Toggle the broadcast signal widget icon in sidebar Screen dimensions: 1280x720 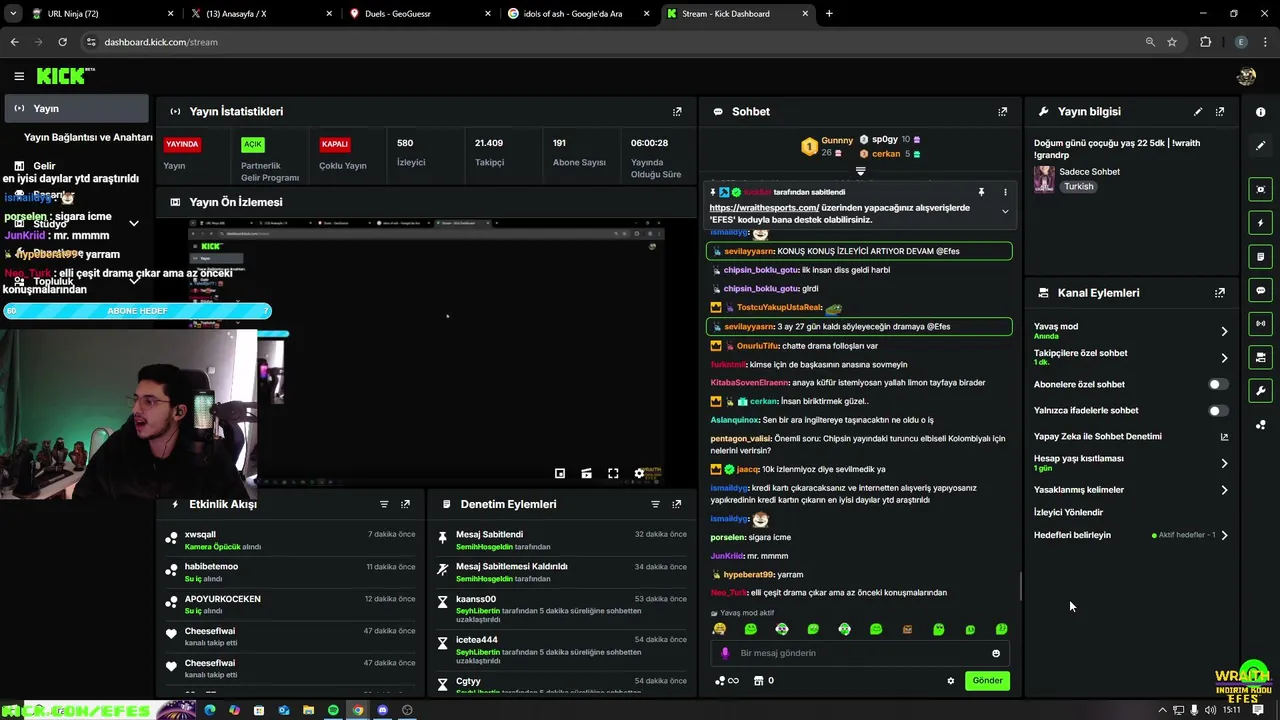click(x=1261, y=323)
